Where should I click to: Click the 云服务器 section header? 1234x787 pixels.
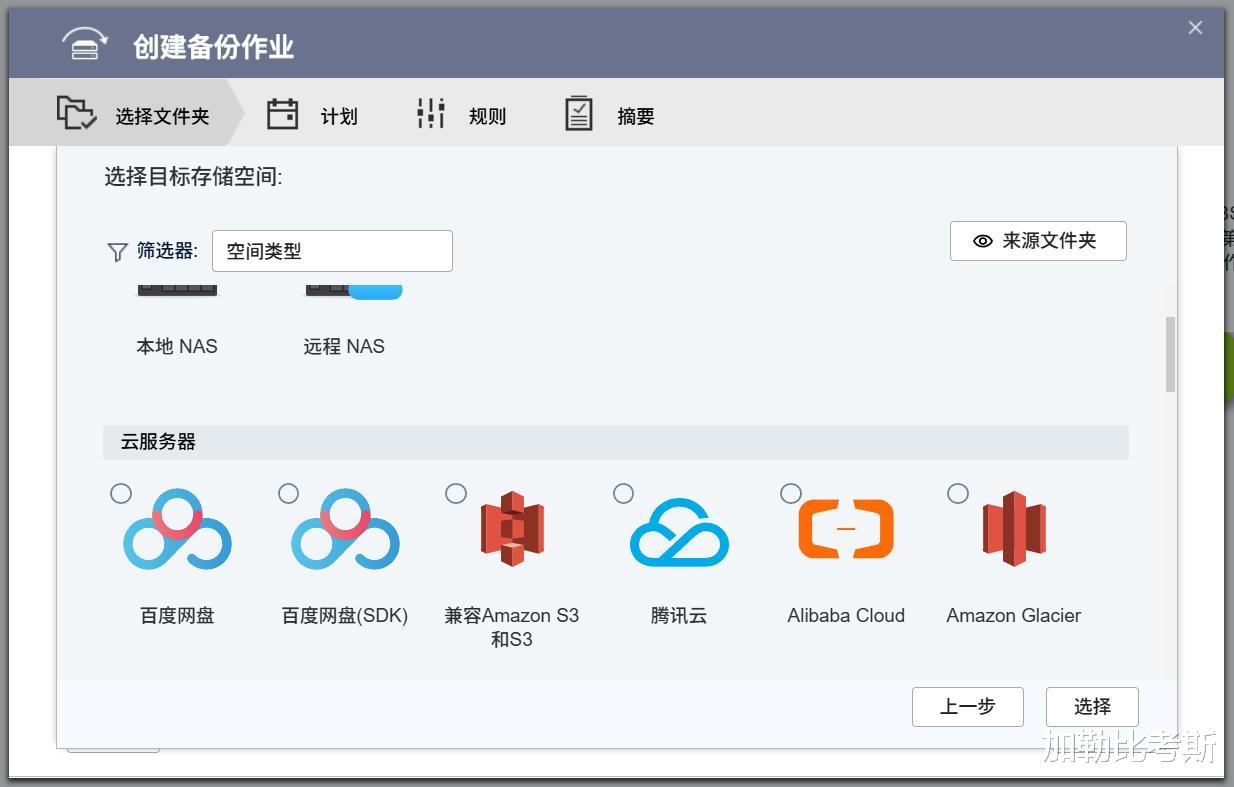pyautogui.click(x=616, y=442)
